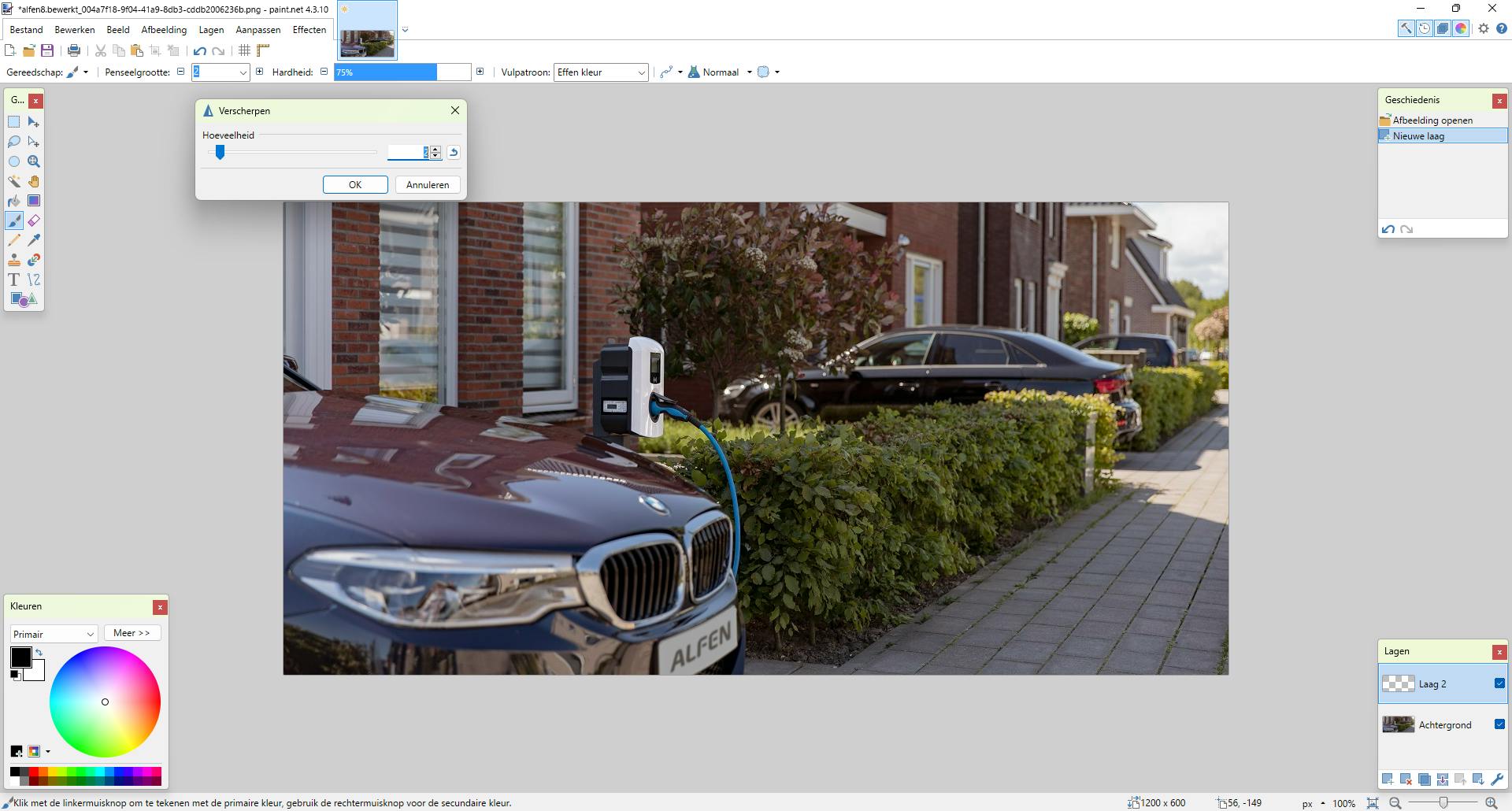Select the Zoom magnifier tool
The height and width of the screenshot is (811, 1512).
click(x=34, y=161)
